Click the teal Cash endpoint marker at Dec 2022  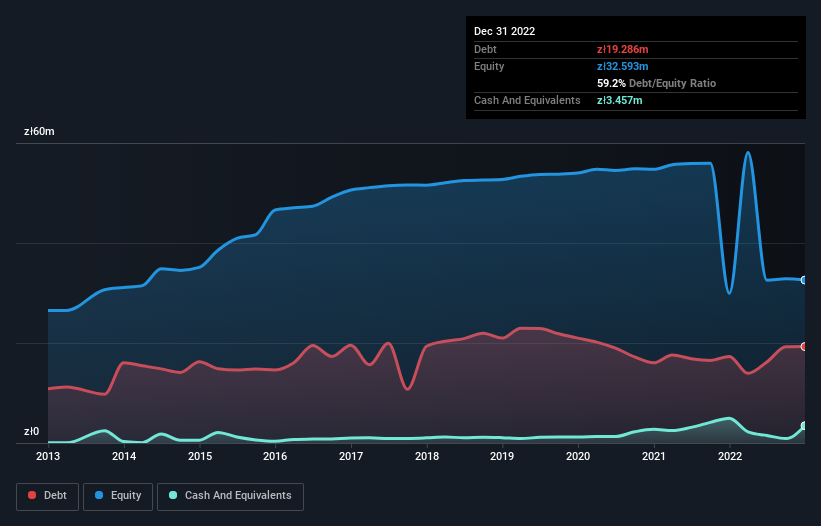coord(804,426)
